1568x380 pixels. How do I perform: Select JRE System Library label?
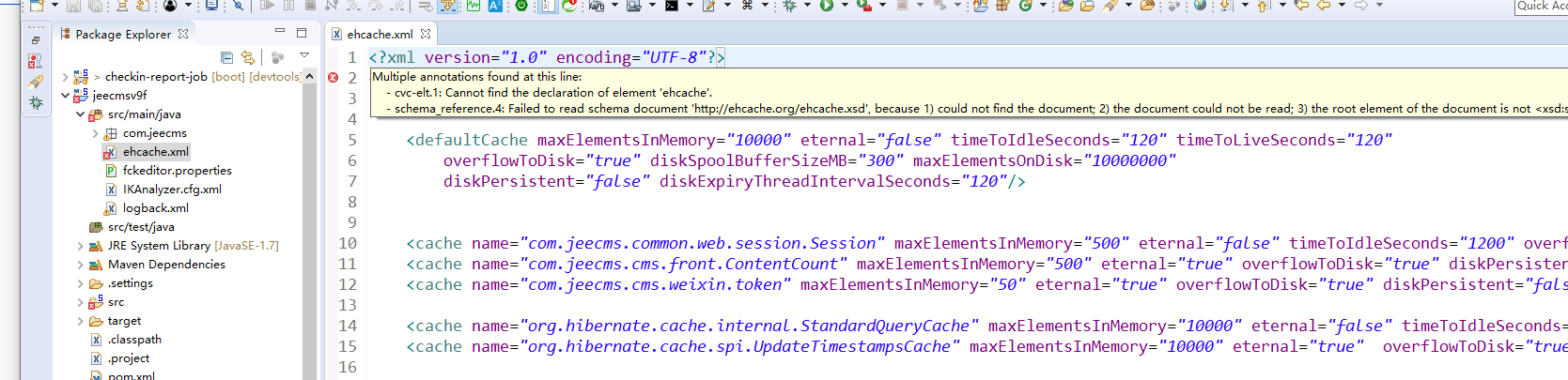[159, 246]
